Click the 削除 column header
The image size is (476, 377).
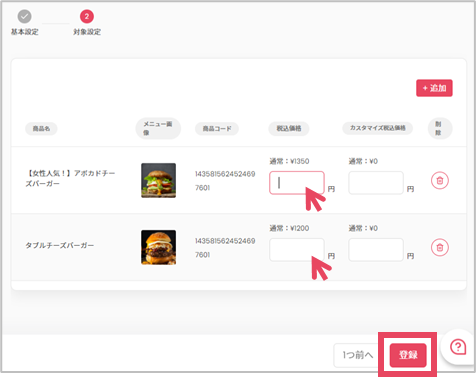pos(440,128)
